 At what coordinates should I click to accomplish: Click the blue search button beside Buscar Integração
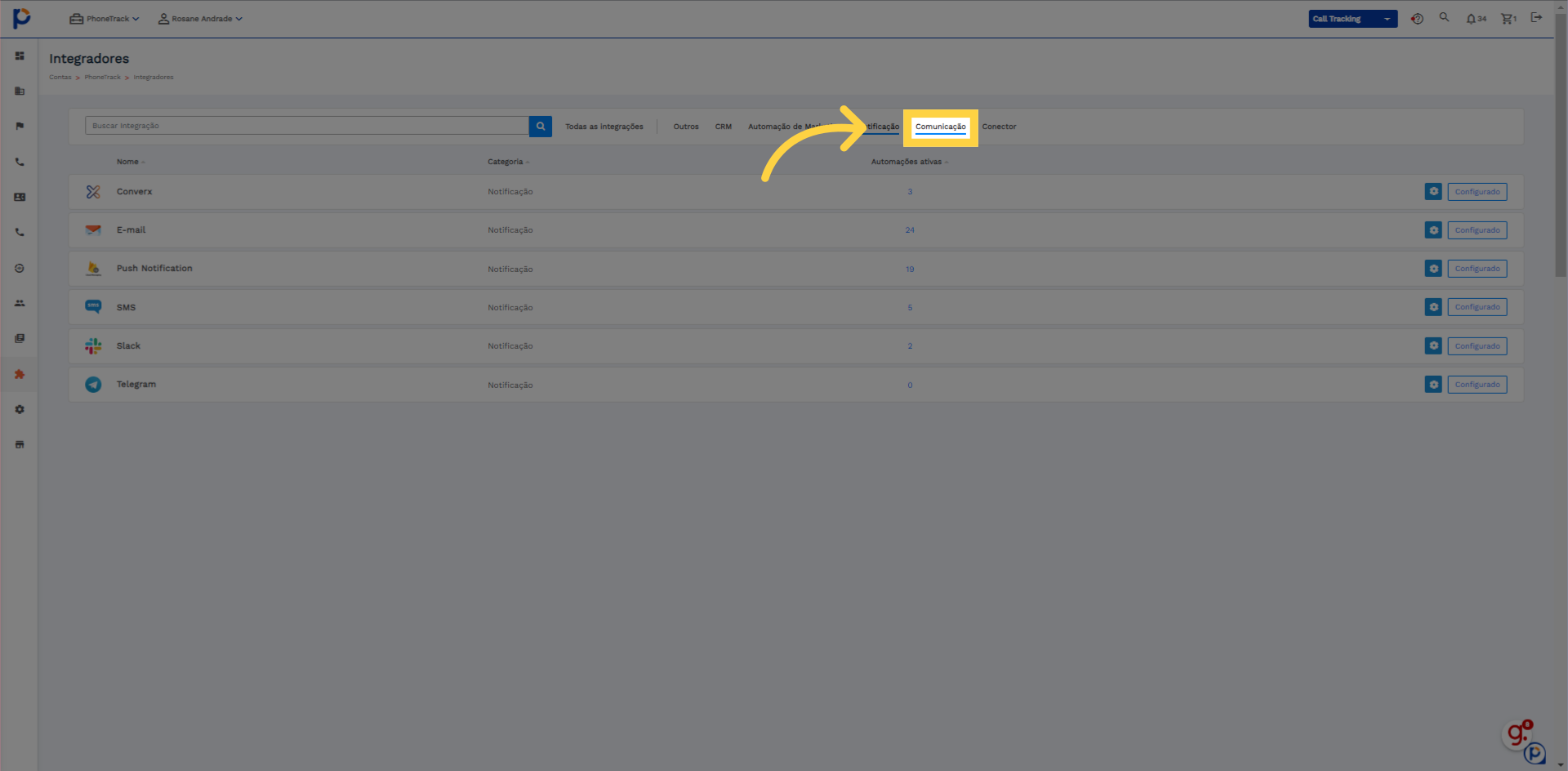(540, 126)
